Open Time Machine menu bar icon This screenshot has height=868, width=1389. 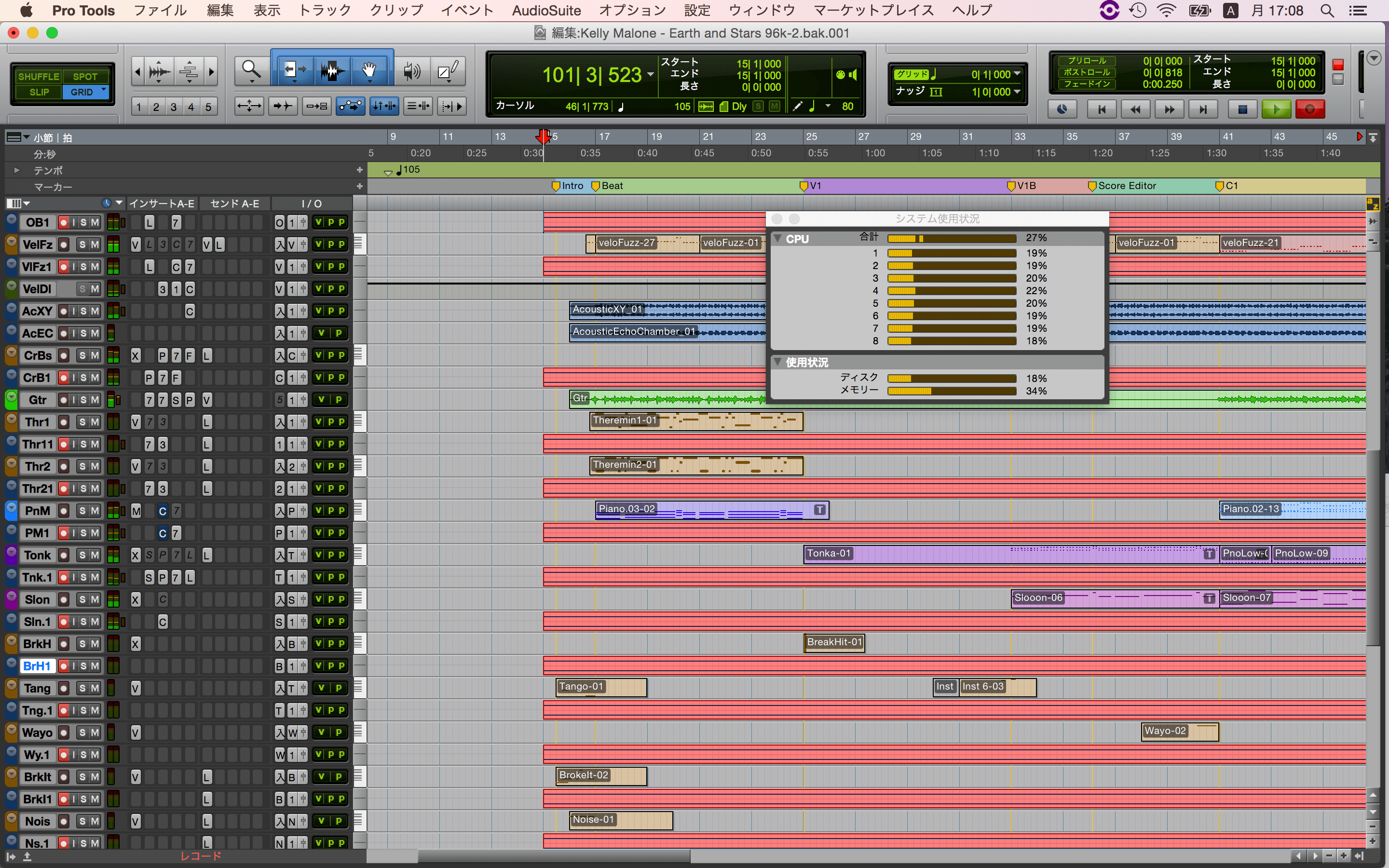[x=1138, y=10]
